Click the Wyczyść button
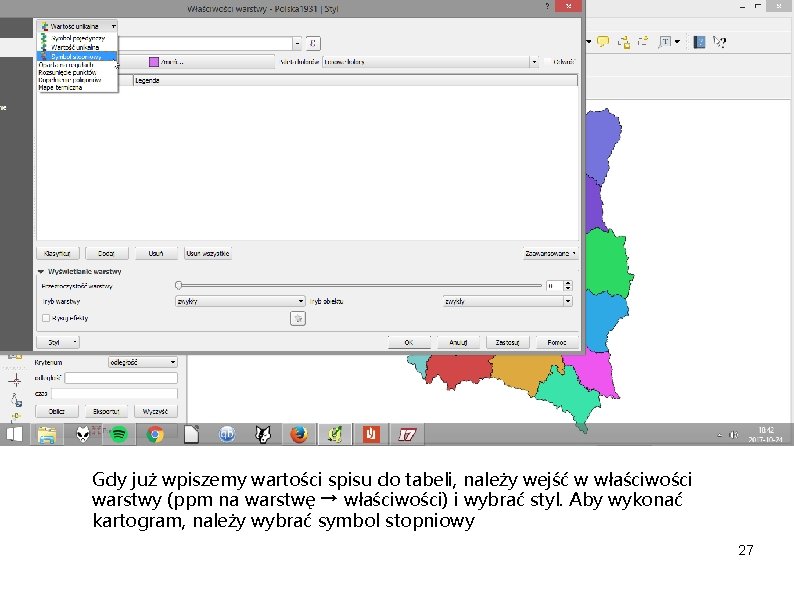 click(155, 411)
